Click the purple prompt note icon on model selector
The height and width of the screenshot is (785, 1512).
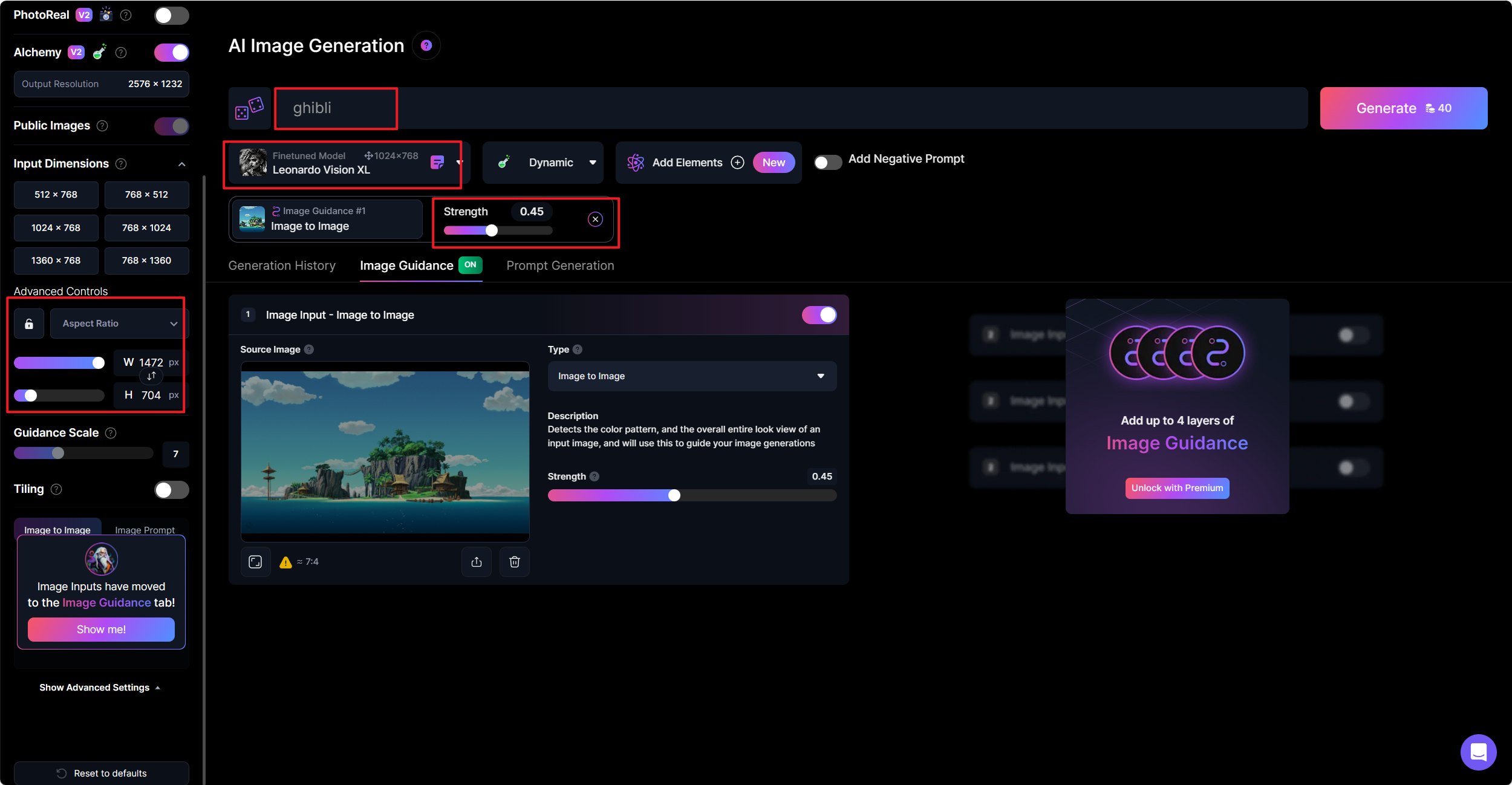(x=437, y=162)
